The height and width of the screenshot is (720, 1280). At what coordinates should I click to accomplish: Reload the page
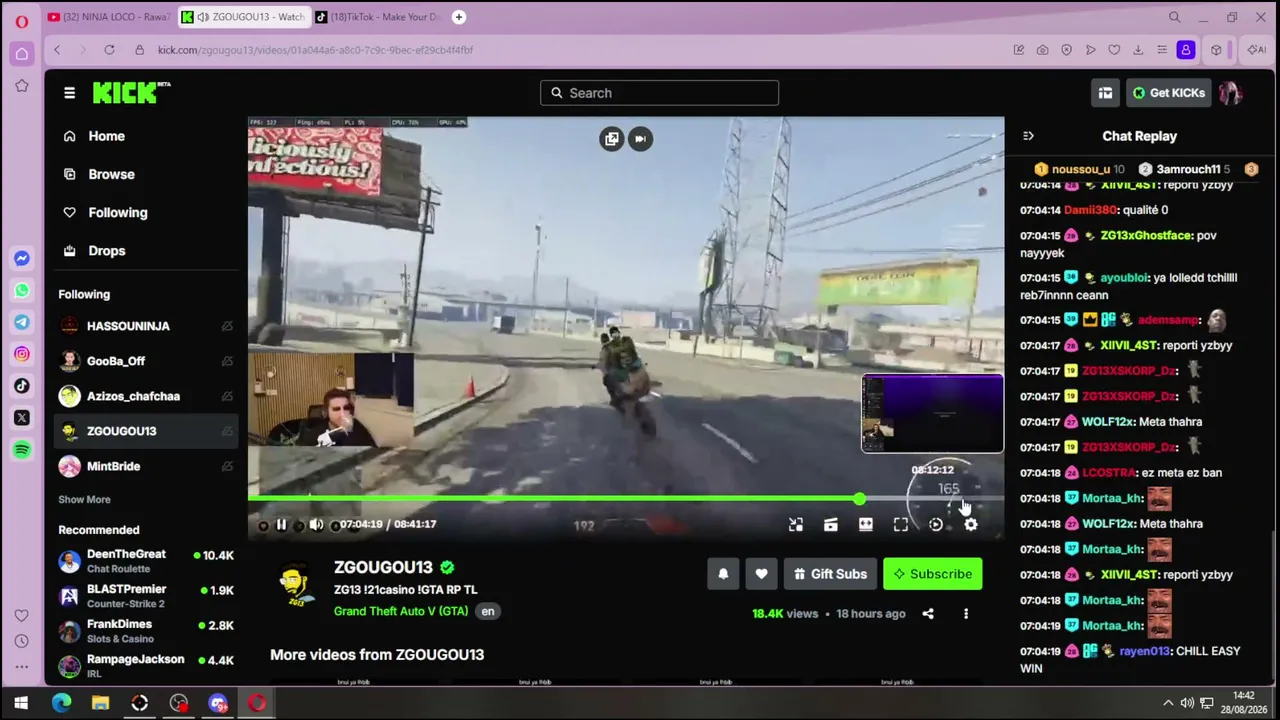coord(109,50)
